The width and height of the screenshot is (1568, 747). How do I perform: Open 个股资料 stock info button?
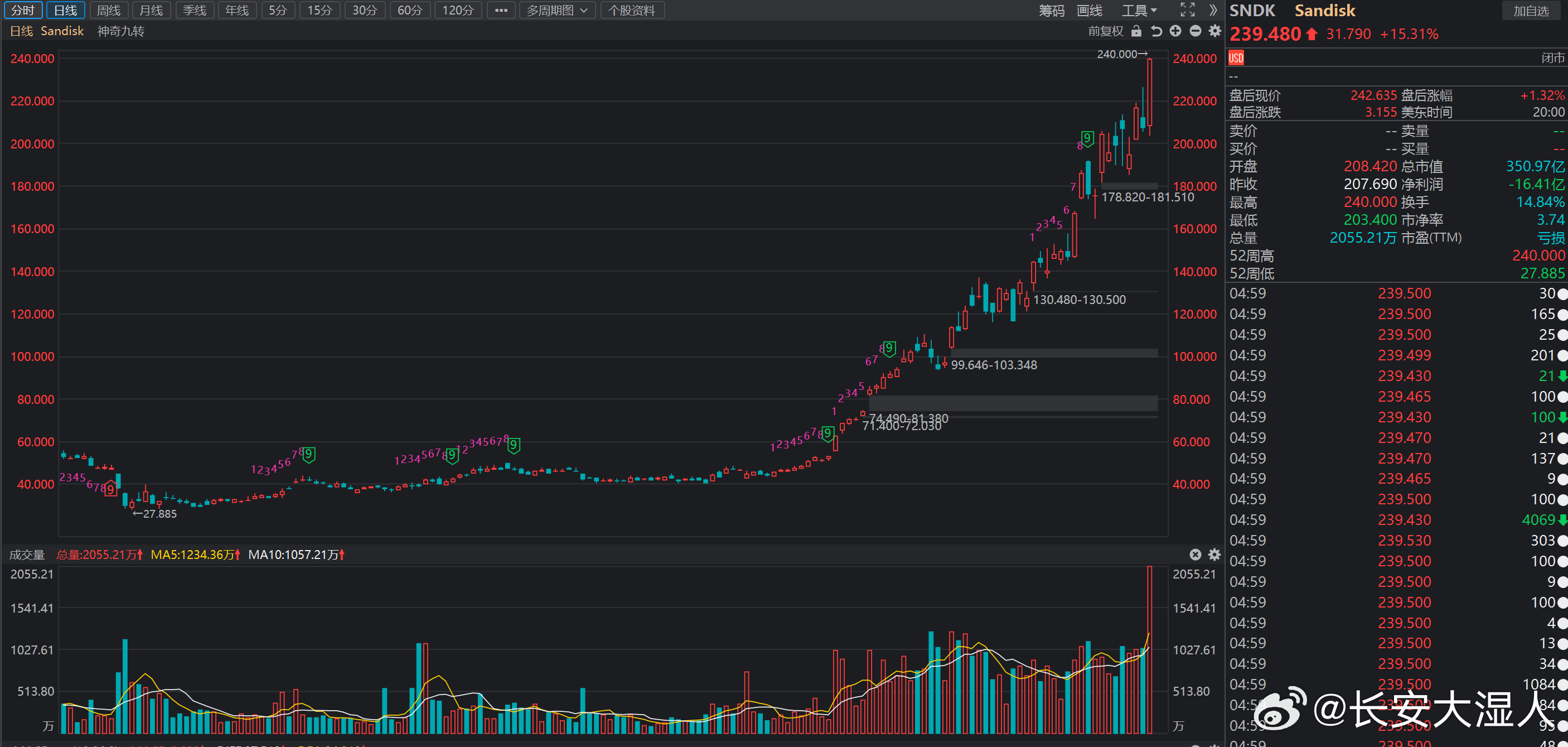(632, 11)
